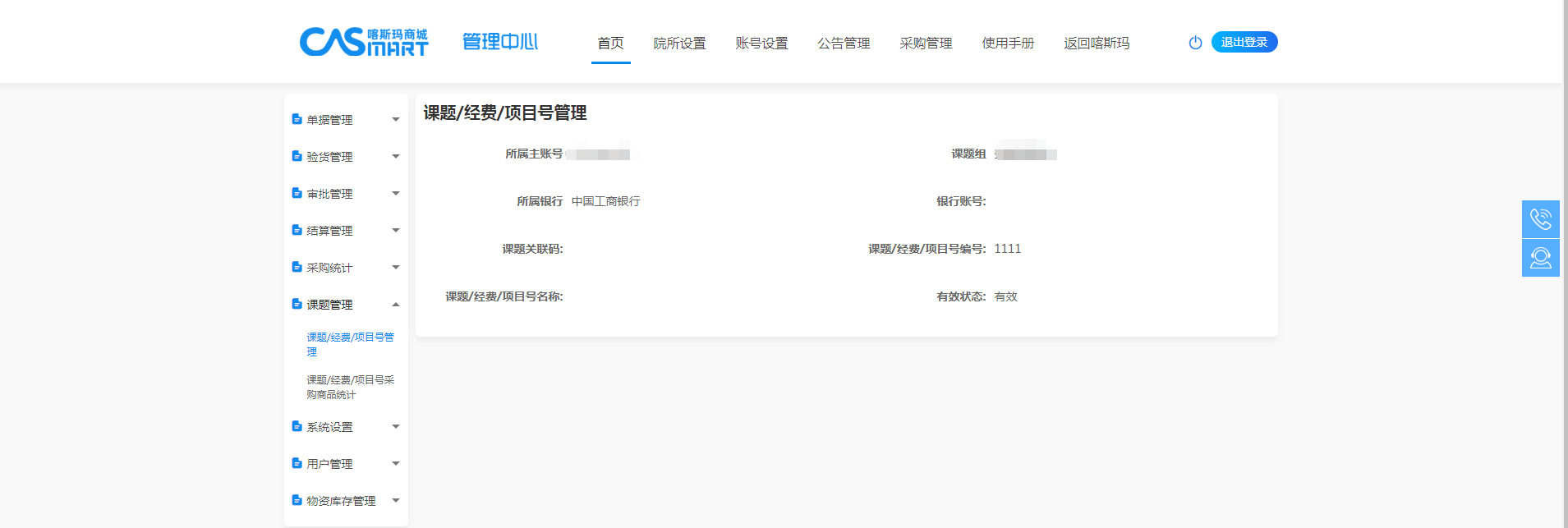Click the document icon beside 验货管理
This screenshot has height=528, width=1568.
coord(297,156)
